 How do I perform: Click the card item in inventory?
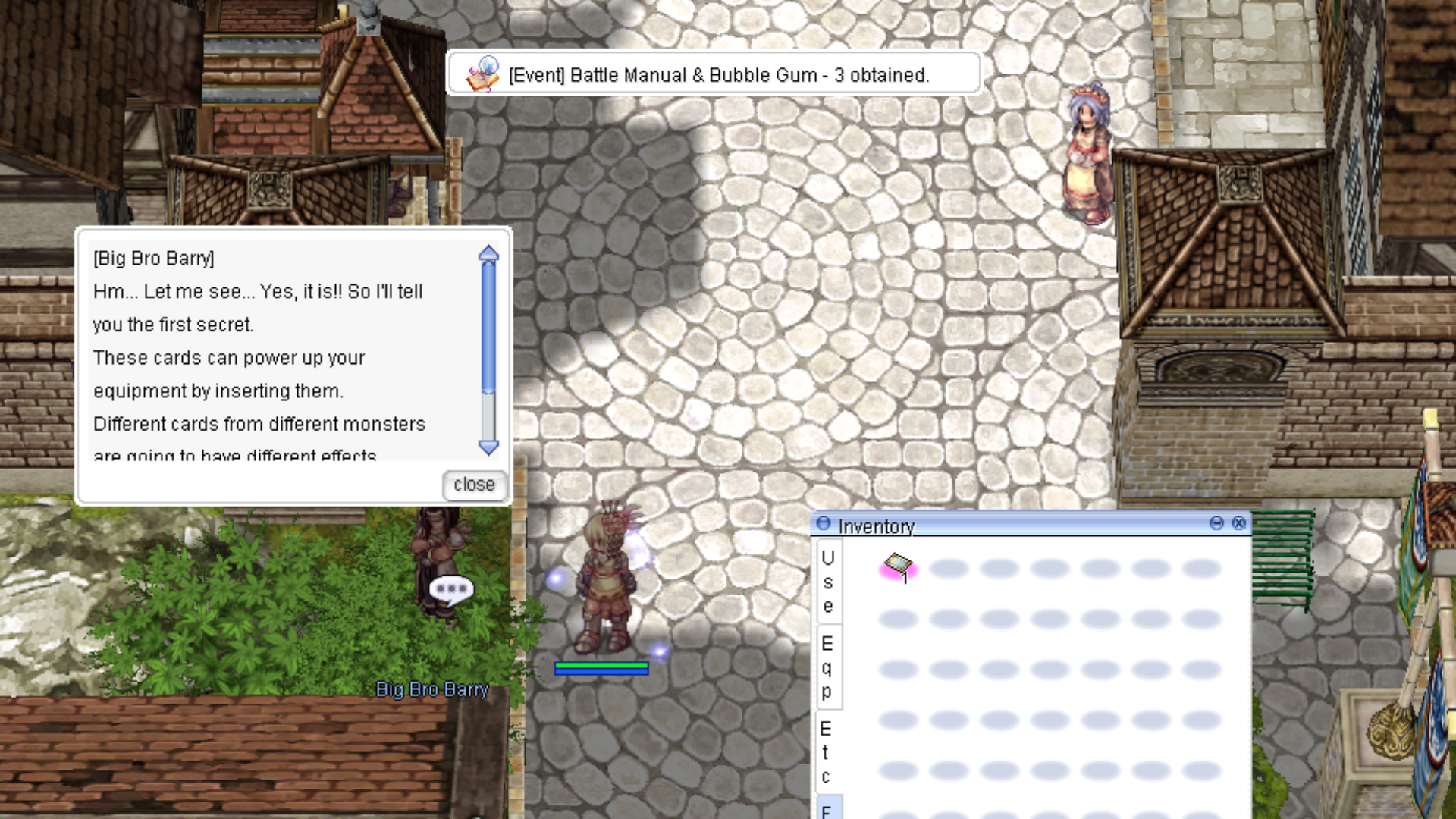[898, 566]
